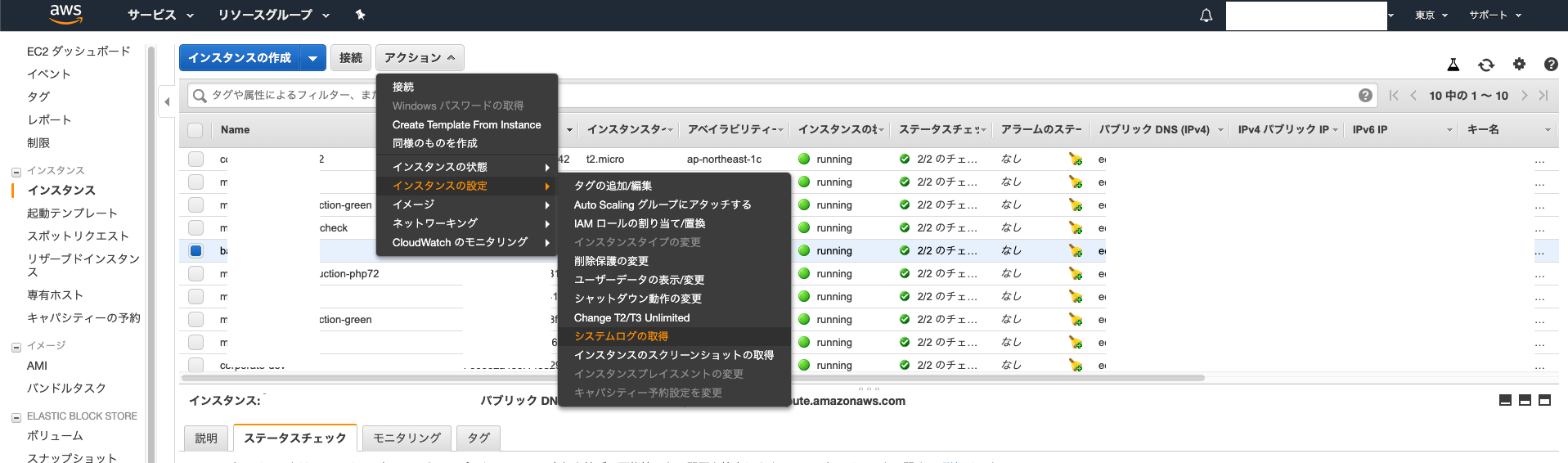Uncheck the selected highlighted instance checkbox
The image size is (1568, 463).
195,250
